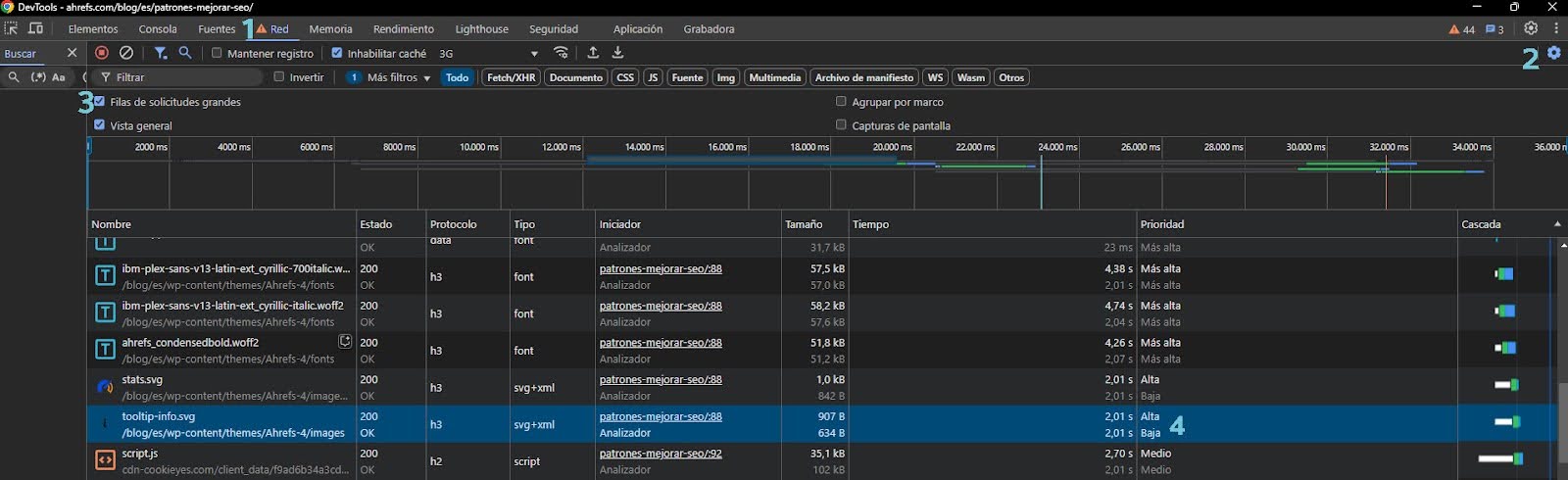Enable the Mantener registro checkbox
1568x480 pixels.
pyautogui.click(x=218, y=53)
